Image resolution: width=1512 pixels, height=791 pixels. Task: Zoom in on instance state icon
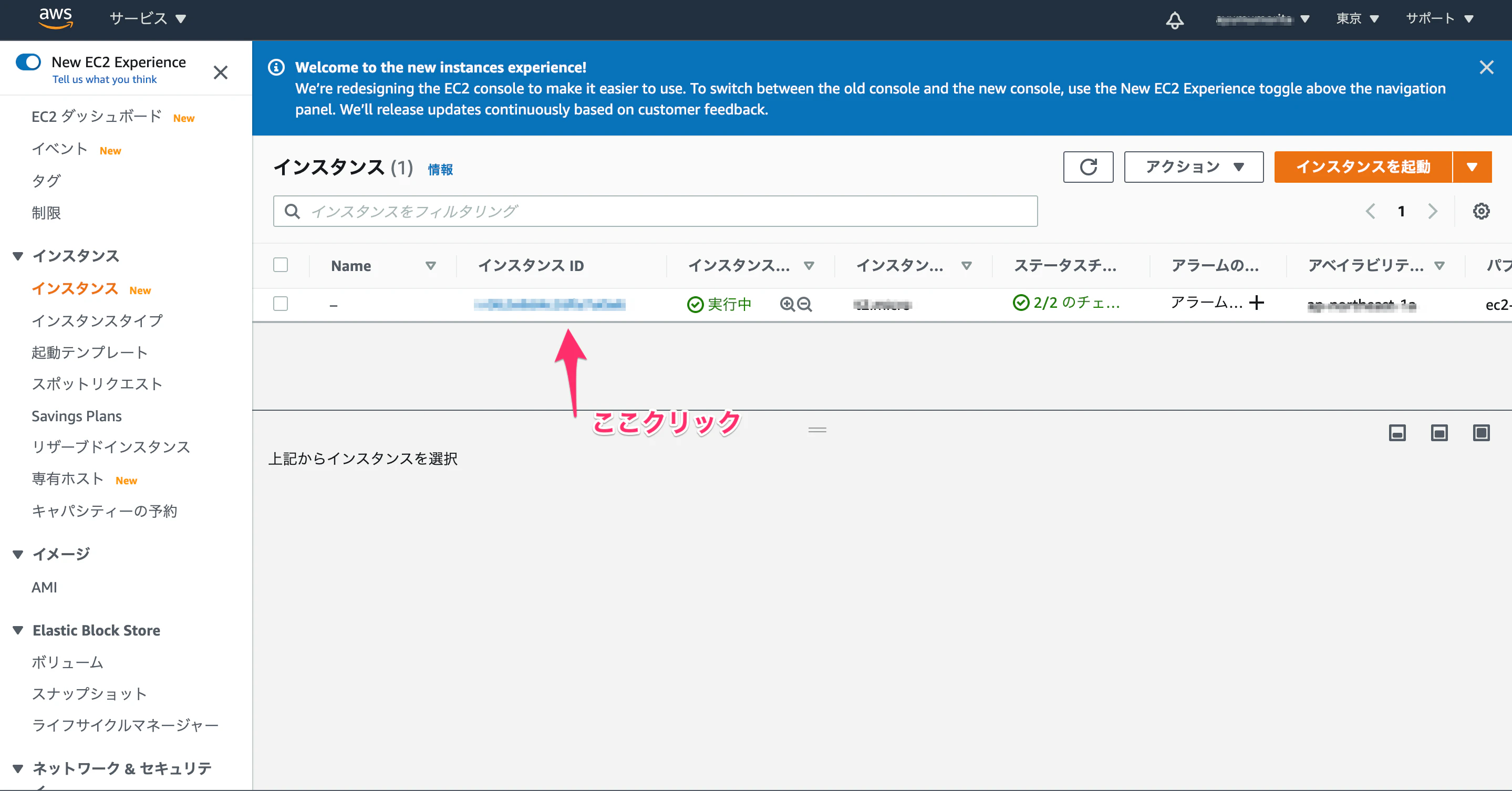(787, 304)
